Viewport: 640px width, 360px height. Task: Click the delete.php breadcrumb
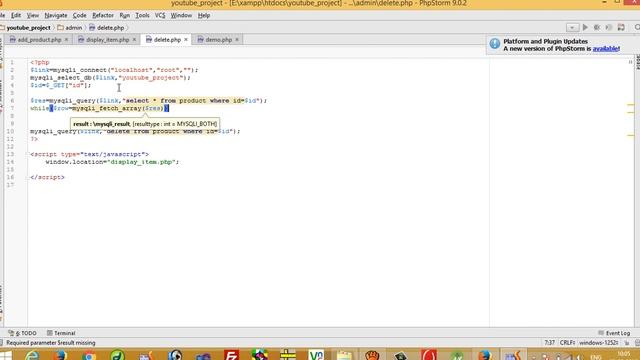coord(107,28)
